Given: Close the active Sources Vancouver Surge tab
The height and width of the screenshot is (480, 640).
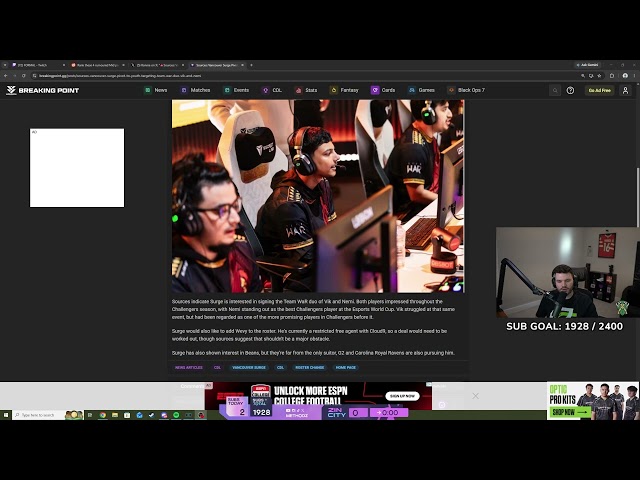Looking at the screenshot, I should [242, 65].
